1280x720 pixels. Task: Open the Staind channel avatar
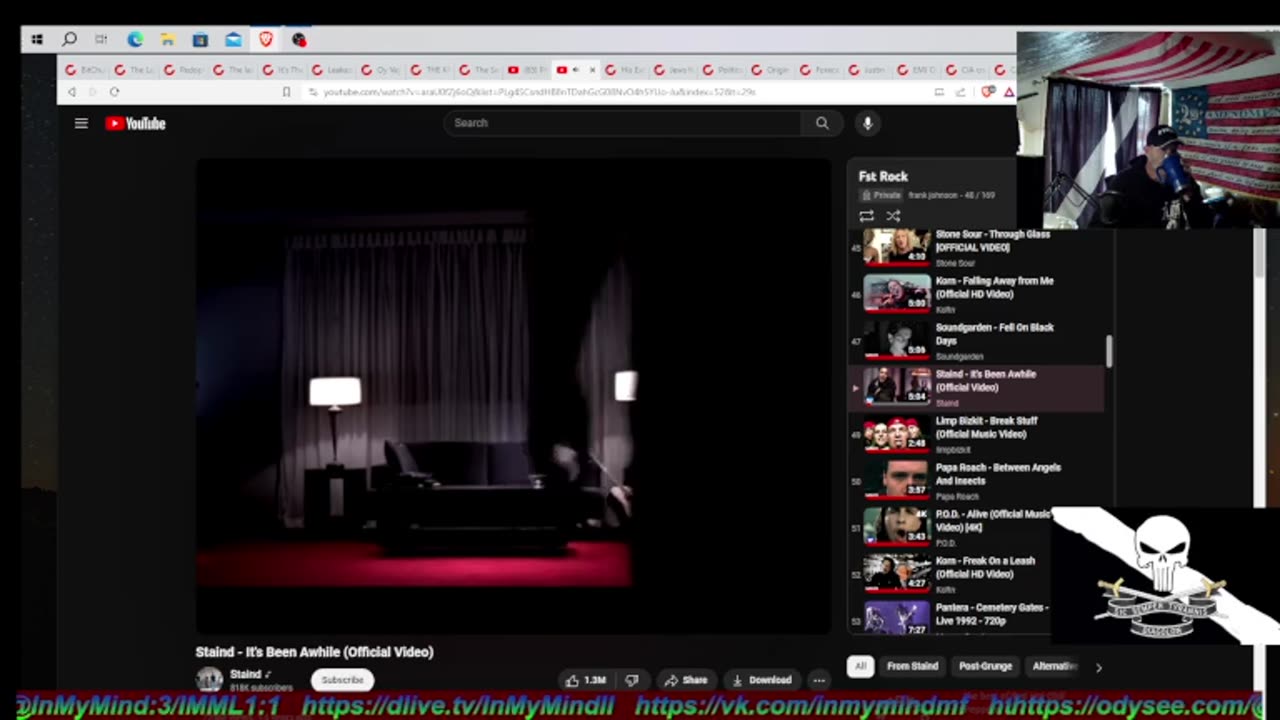click(209, 680)
